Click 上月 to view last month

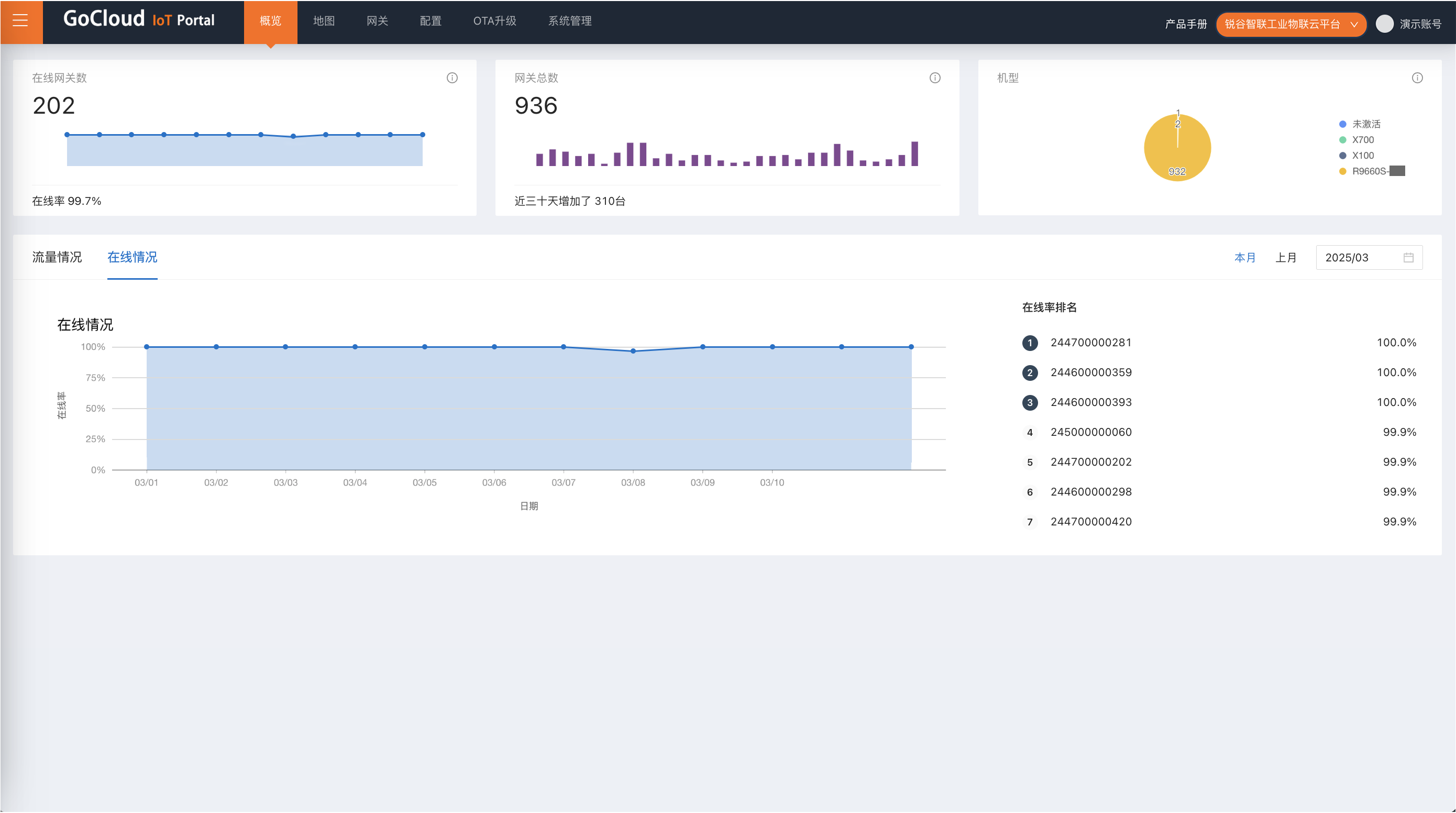pos(1286,258)
